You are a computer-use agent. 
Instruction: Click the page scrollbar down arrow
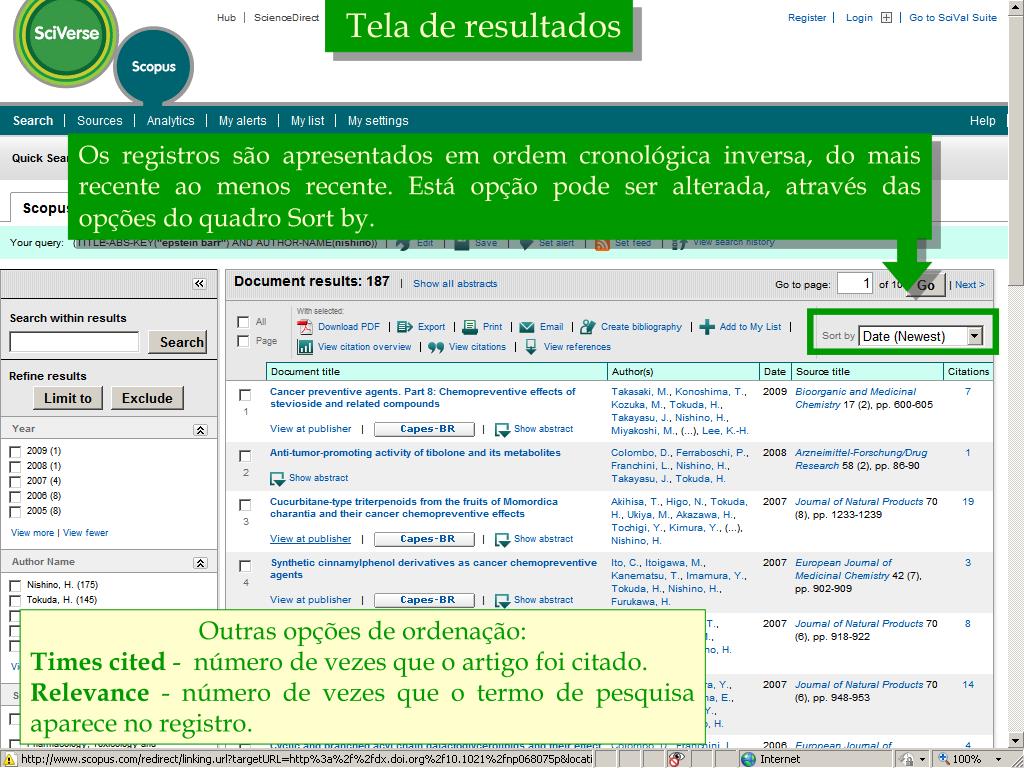click(x=1016, y=741)
